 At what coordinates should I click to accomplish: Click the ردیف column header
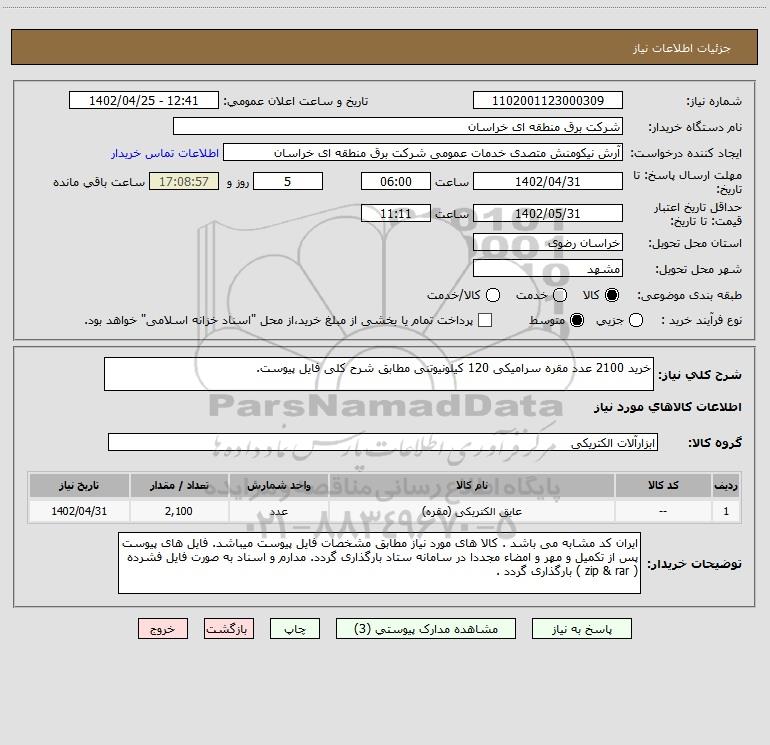726,485
